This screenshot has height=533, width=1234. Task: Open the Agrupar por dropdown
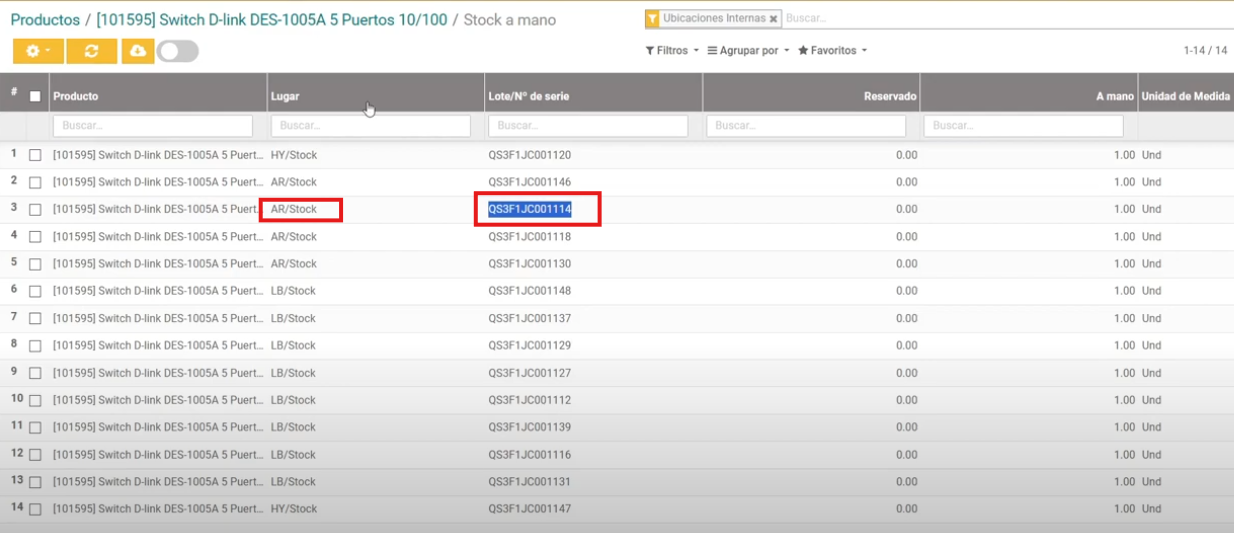pyautogui.click(x=748, y=50)
